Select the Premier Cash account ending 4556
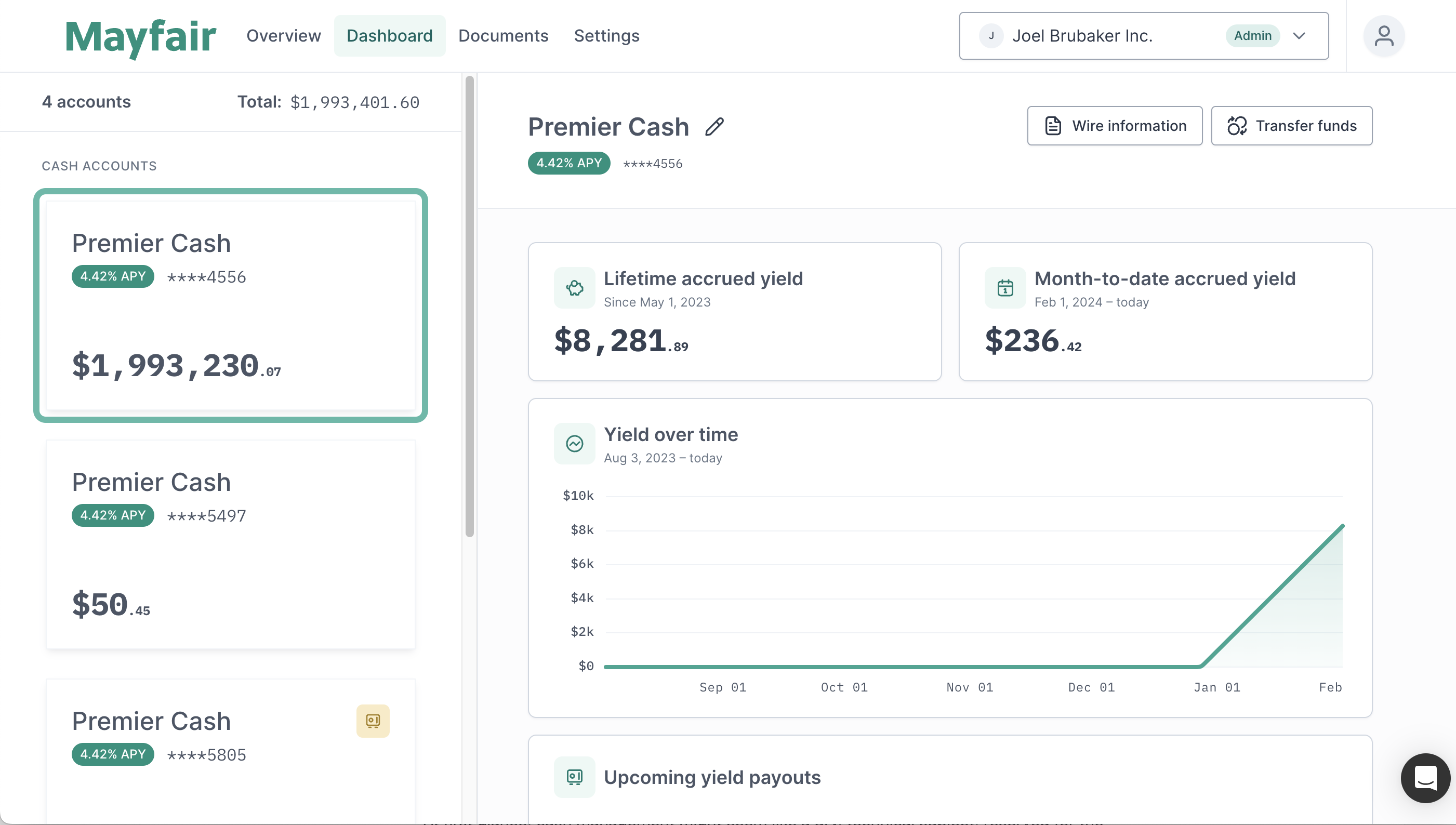 tap(231, 305)
